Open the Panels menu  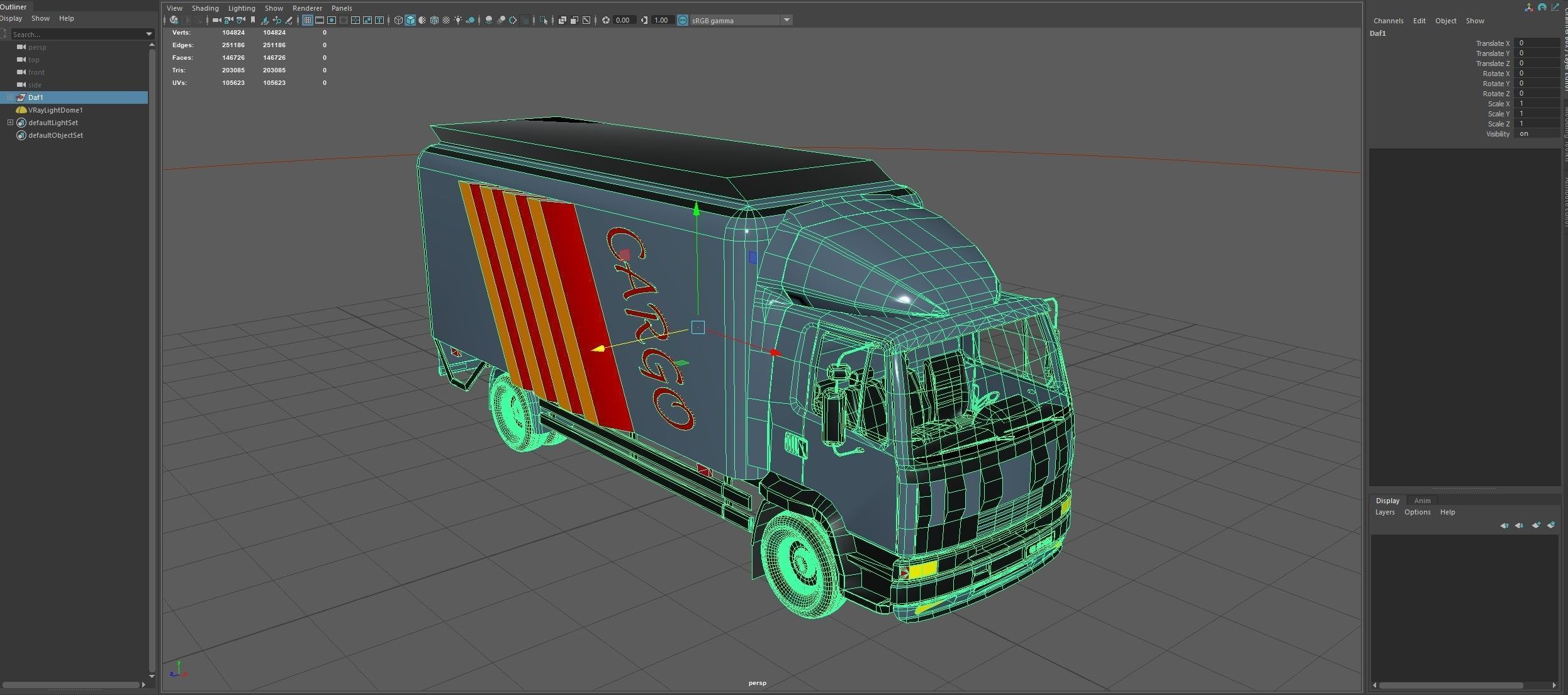pos(342,8)
